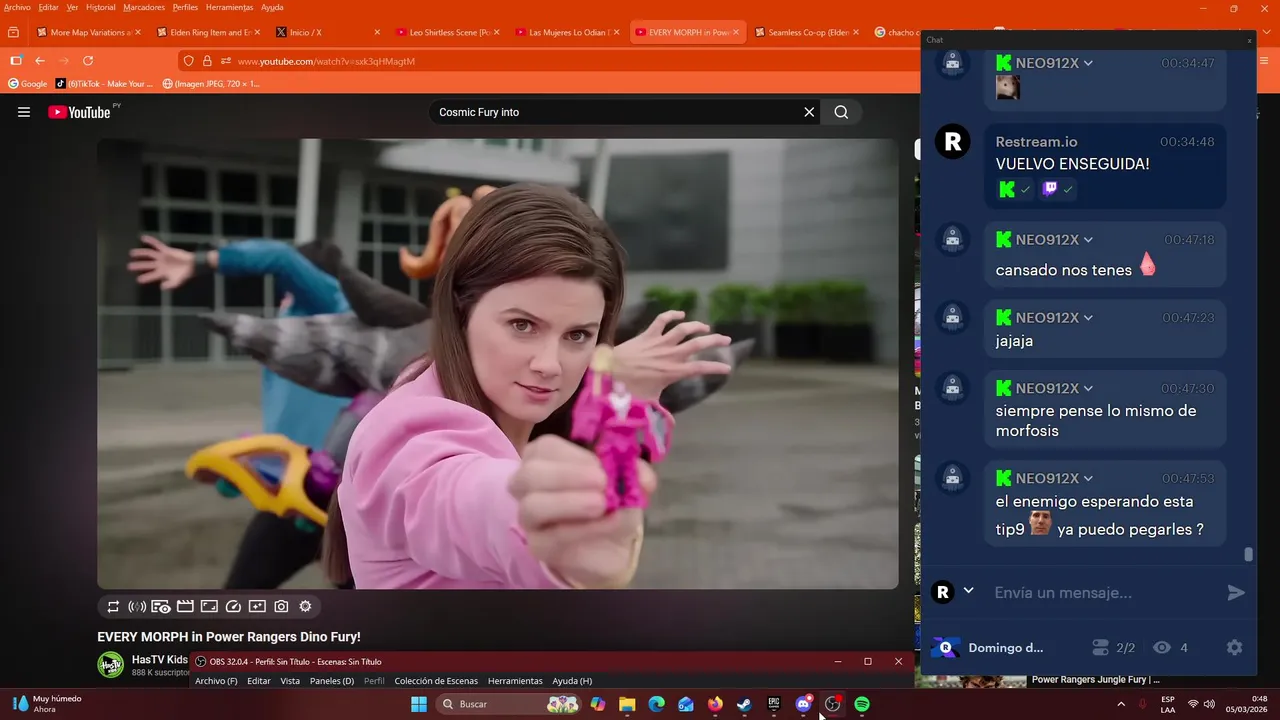Viewport: 1280px width, 720px height.
Task: Expand NEO912X menu on 'el enemigo esperando' message
Action: coord(1088,479)
